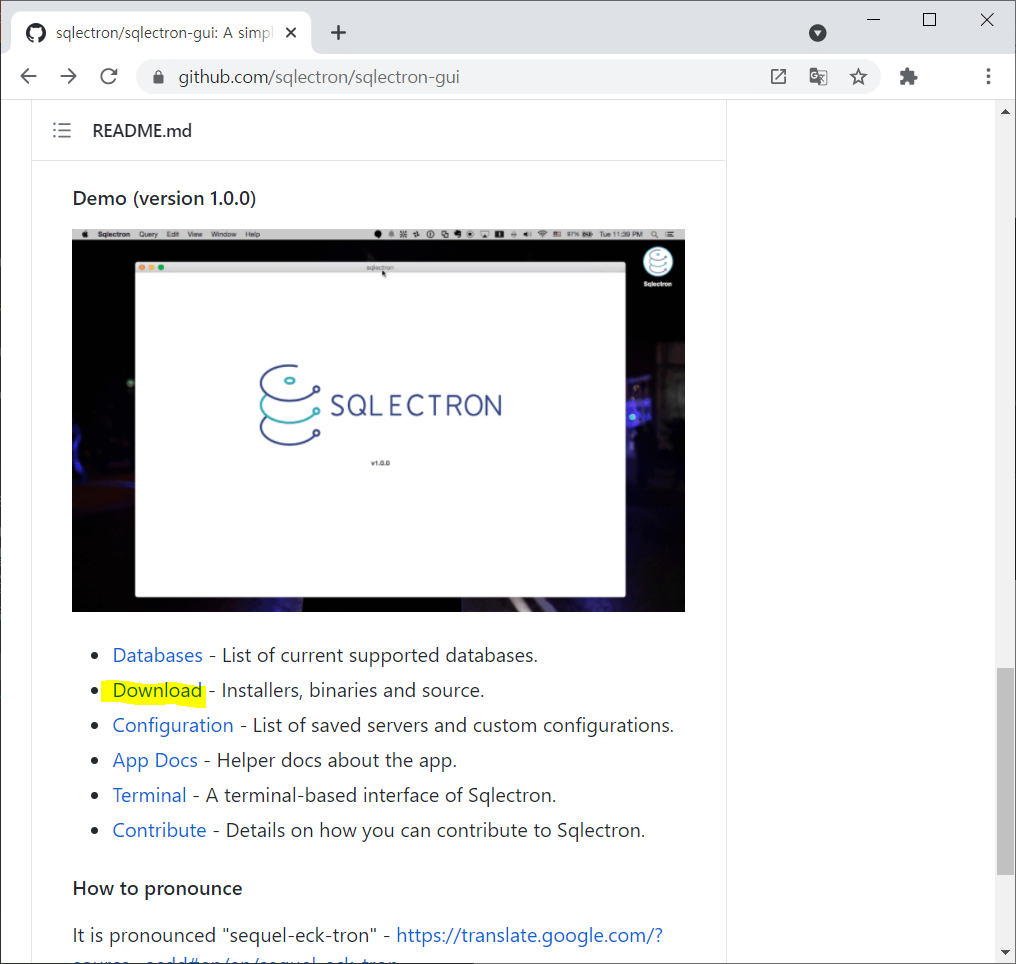
Task: Click the browser forward arrow
Action: pos(68,76)
